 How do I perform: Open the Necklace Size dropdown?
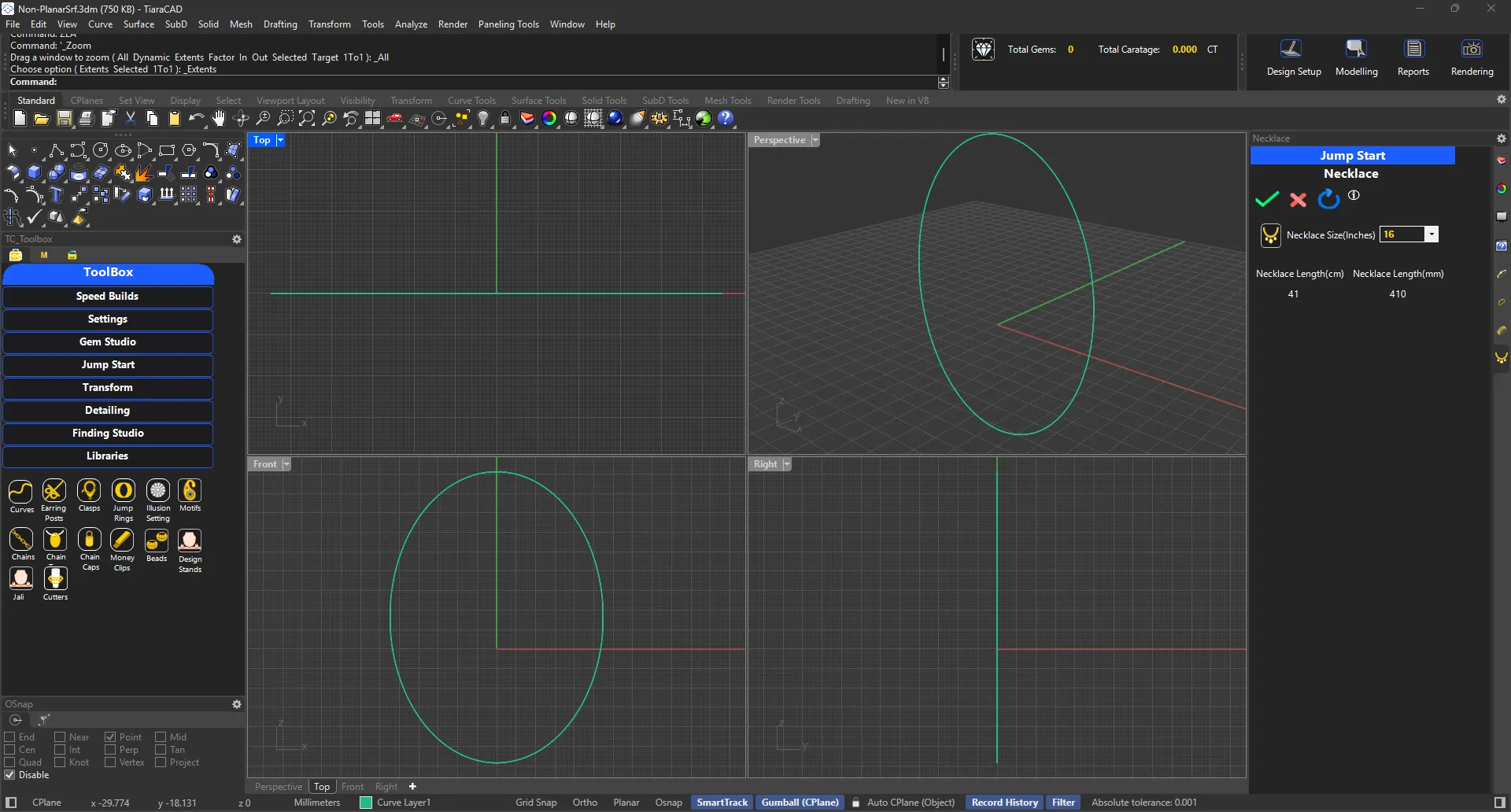pos(1432,234)
